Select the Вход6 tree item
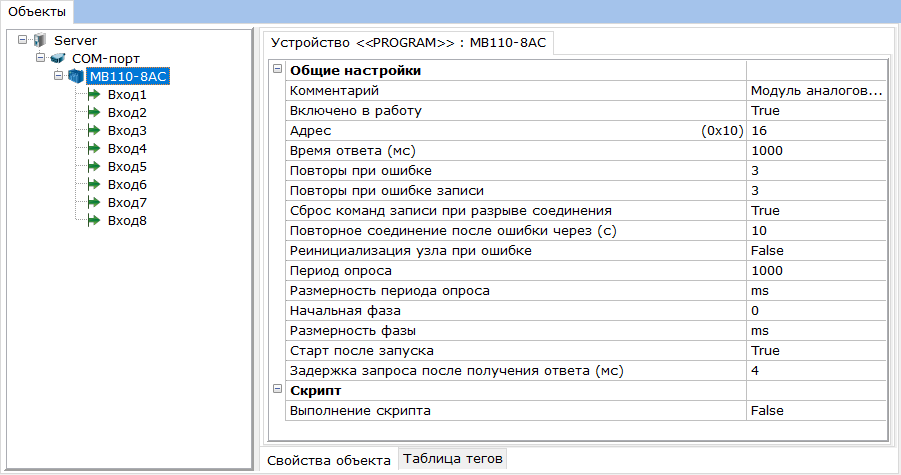This screenshot has height=475, width=901. coord(127,185)
